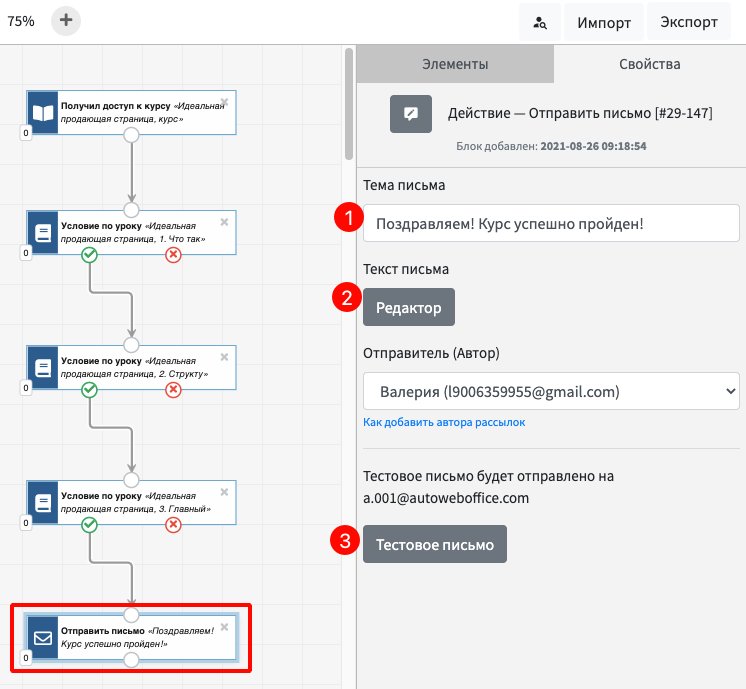Remove the send letter block with X
The width and height of the screenshot is (746, 689).
[x=224, y=627]
